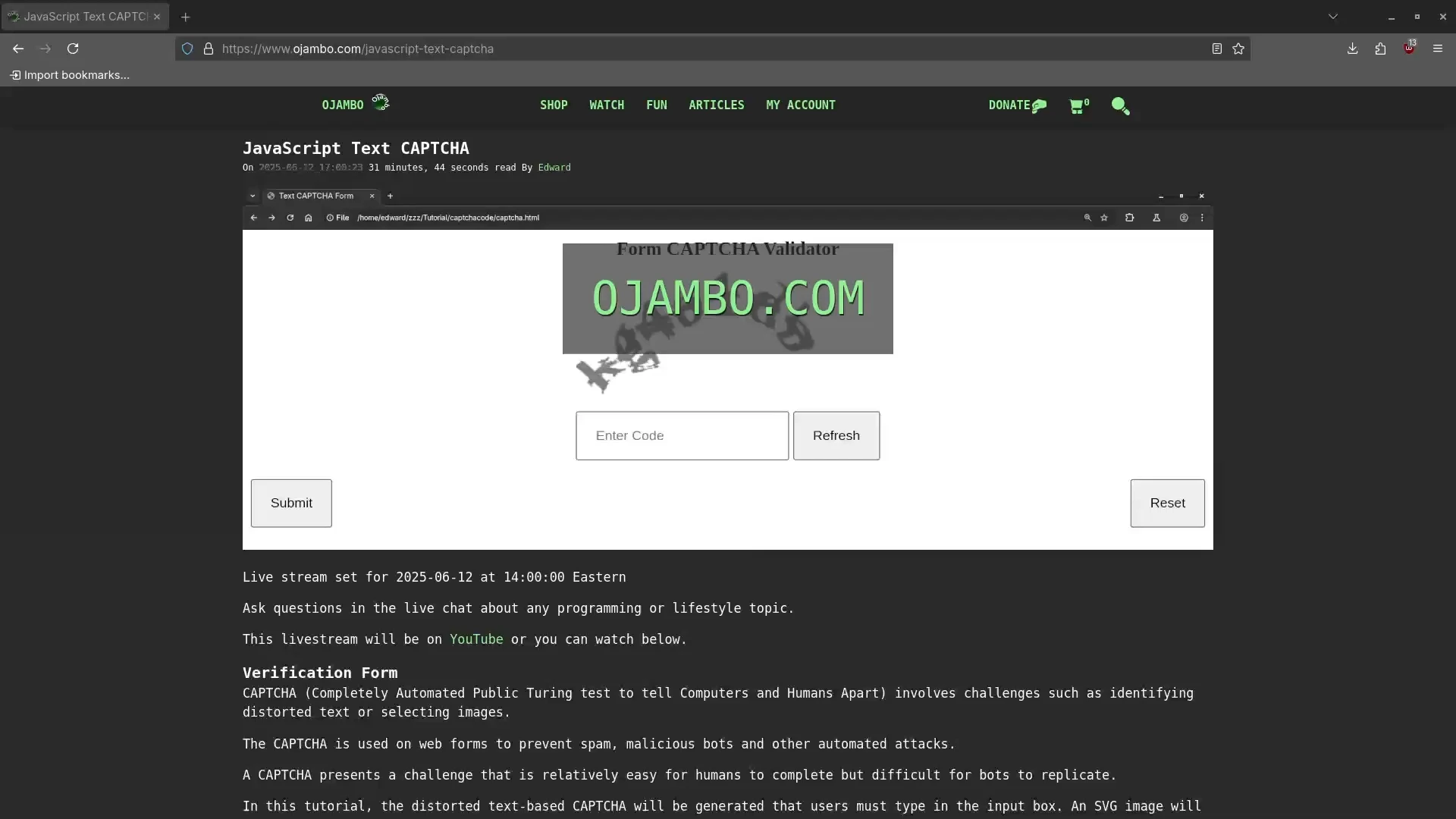Open the FUN menu item
This screenshot has width=1456, height=819.
click(657, 105)
